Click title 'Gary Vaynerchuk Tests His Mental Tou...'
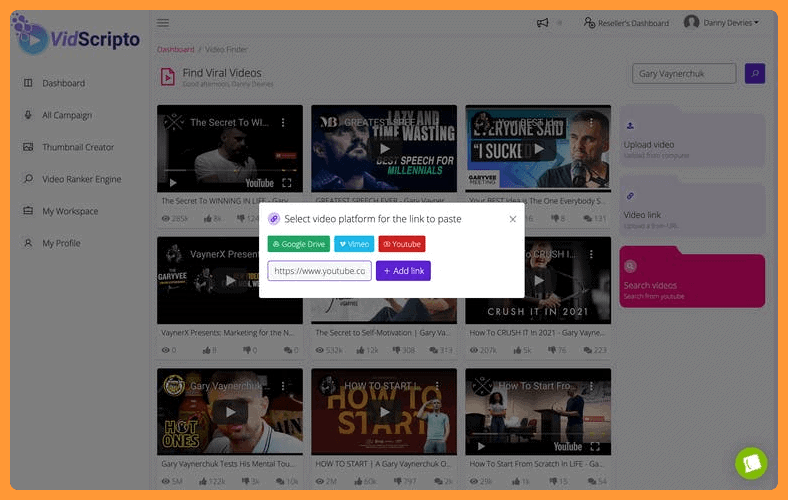This screenshot has height=500, width=788. pyautogui.click(x=228, y=464)
